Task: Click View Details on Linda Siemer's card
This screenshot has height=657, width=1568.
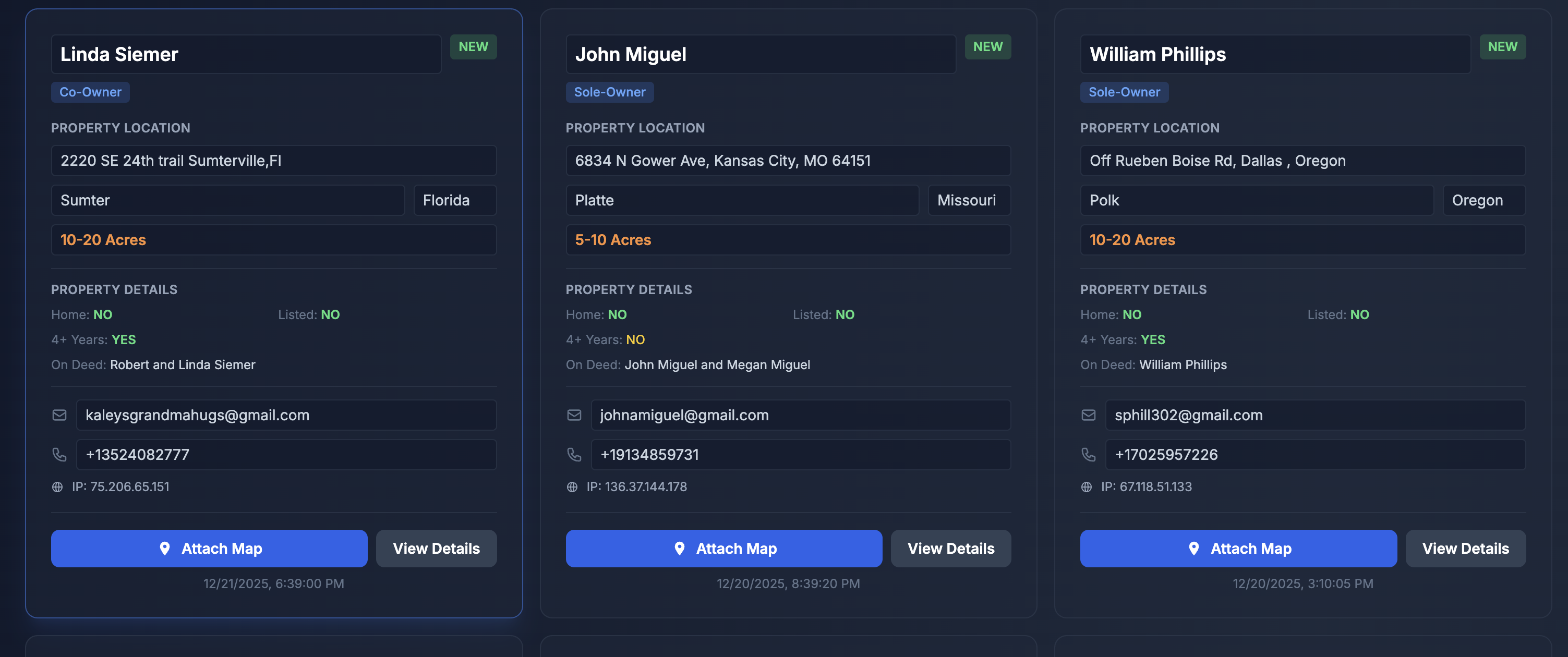Action: pos(436,548)
